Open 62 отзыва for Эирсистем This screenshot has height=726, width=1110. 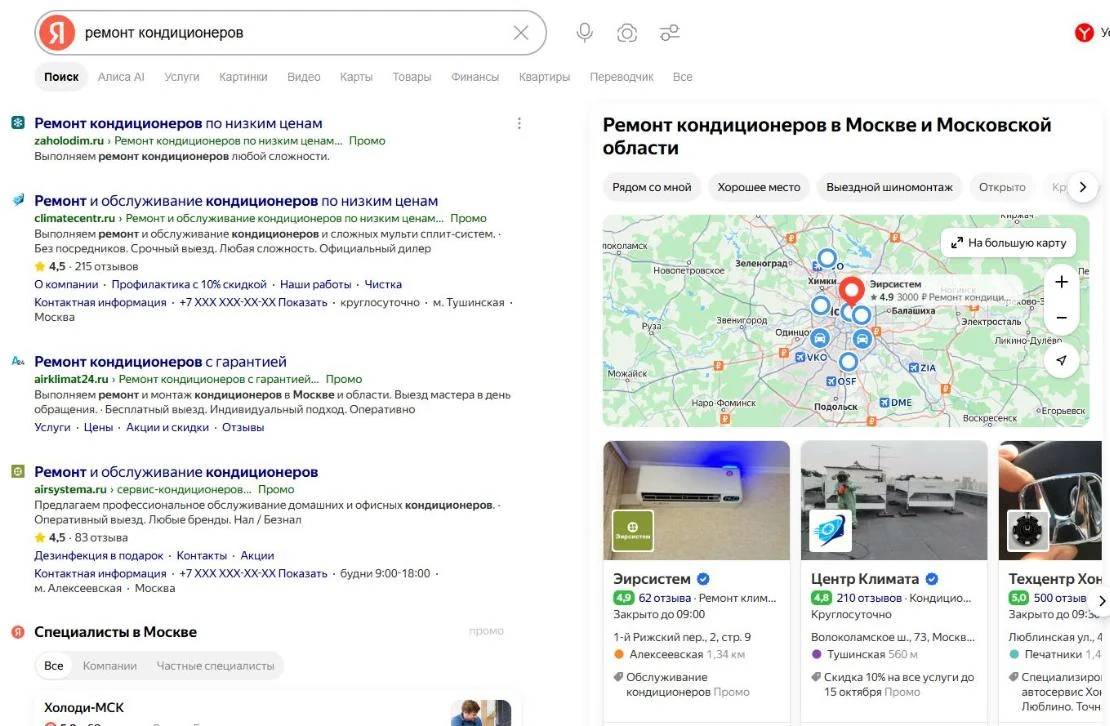click(665, 598)
